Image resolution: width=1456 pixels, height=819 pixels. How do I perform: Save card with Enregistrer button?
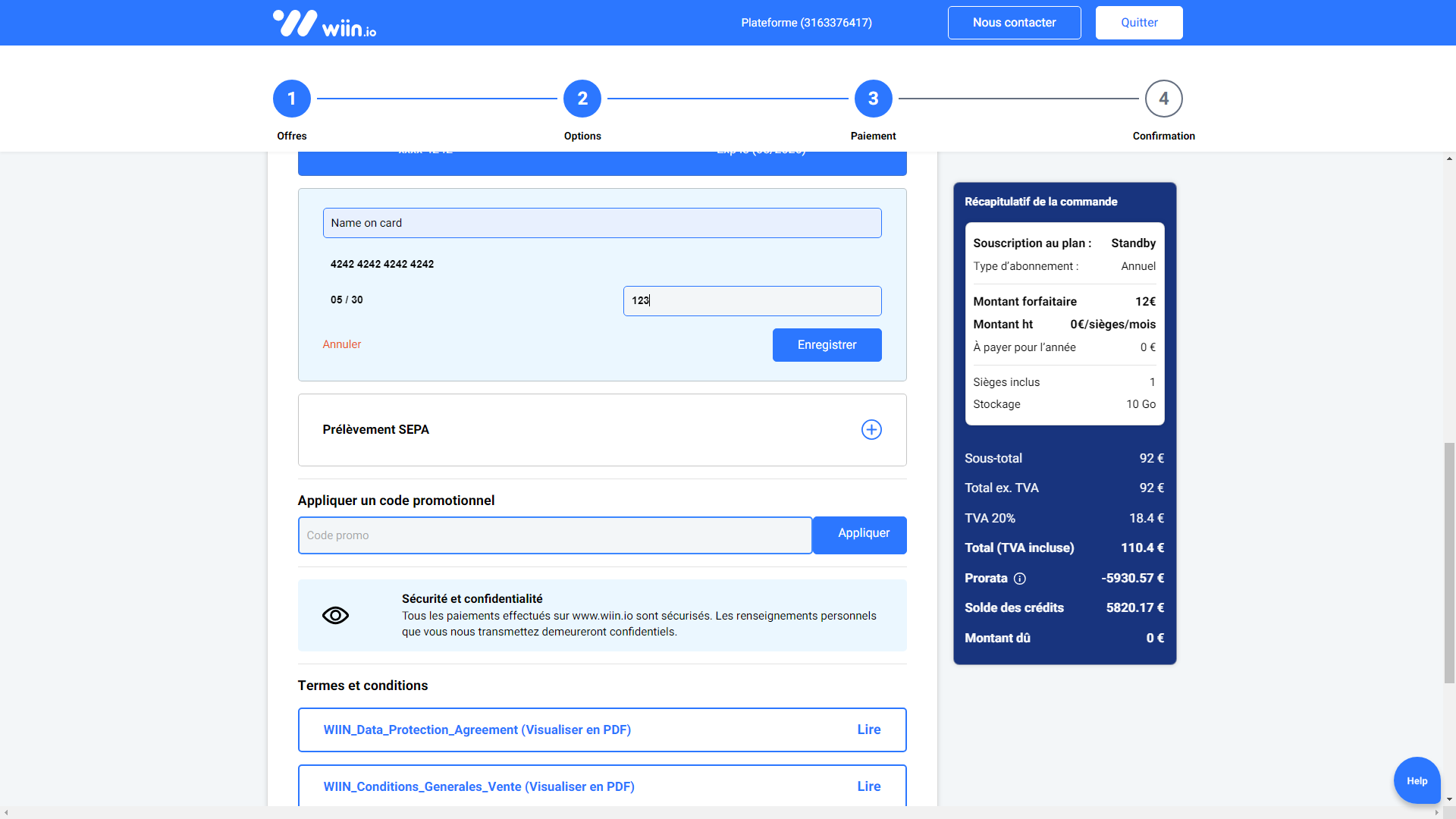point(827,345)
